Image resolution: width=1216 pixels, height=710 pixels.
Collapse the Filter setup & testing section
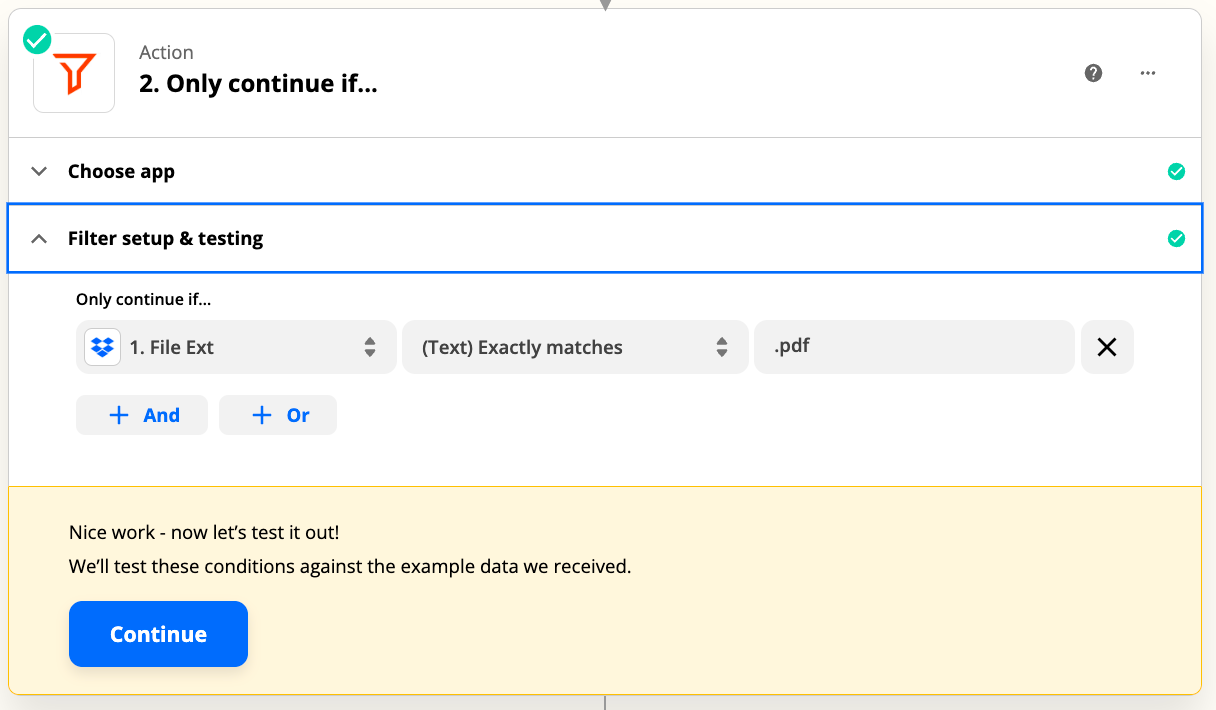[x=39, y=238]
